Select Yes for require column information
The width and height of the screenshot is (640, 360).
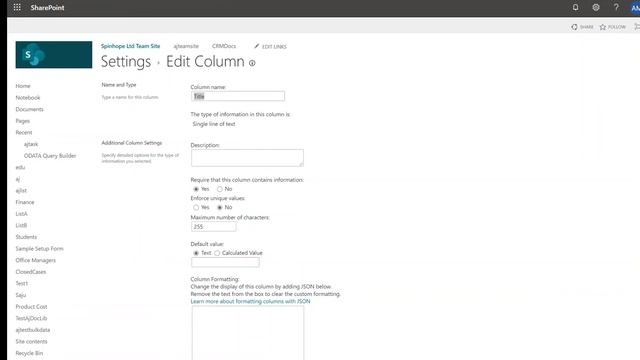[196, 189]
